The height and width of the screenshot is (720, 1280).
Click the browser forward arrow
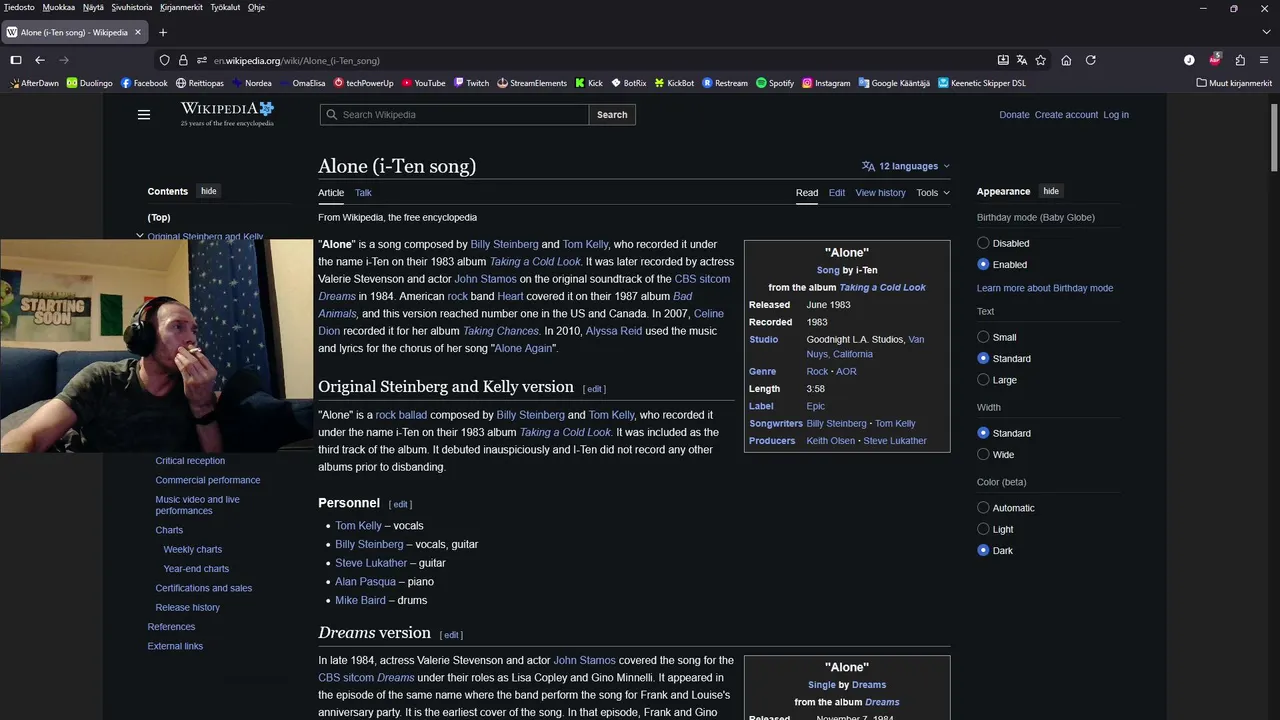pyautogui.click(x=64, y=60)
